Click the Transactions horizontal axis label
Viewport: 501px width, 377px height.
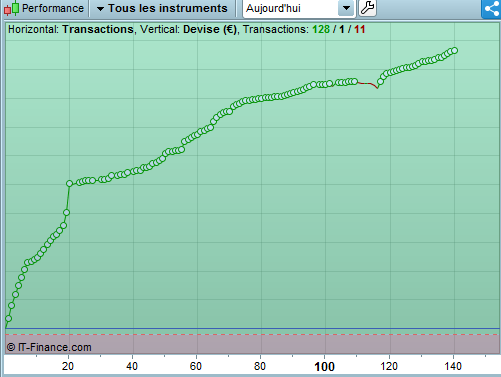98,29
